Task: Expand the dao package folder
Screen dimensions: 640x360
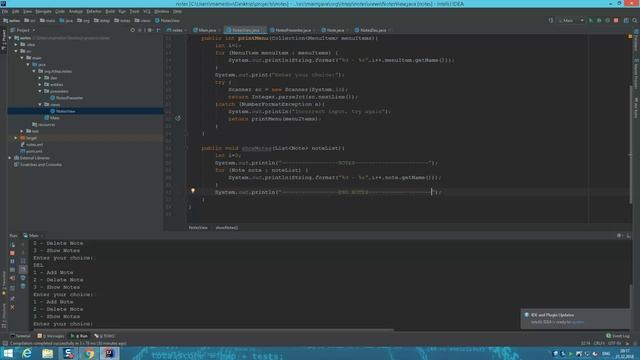Action: 40,78
